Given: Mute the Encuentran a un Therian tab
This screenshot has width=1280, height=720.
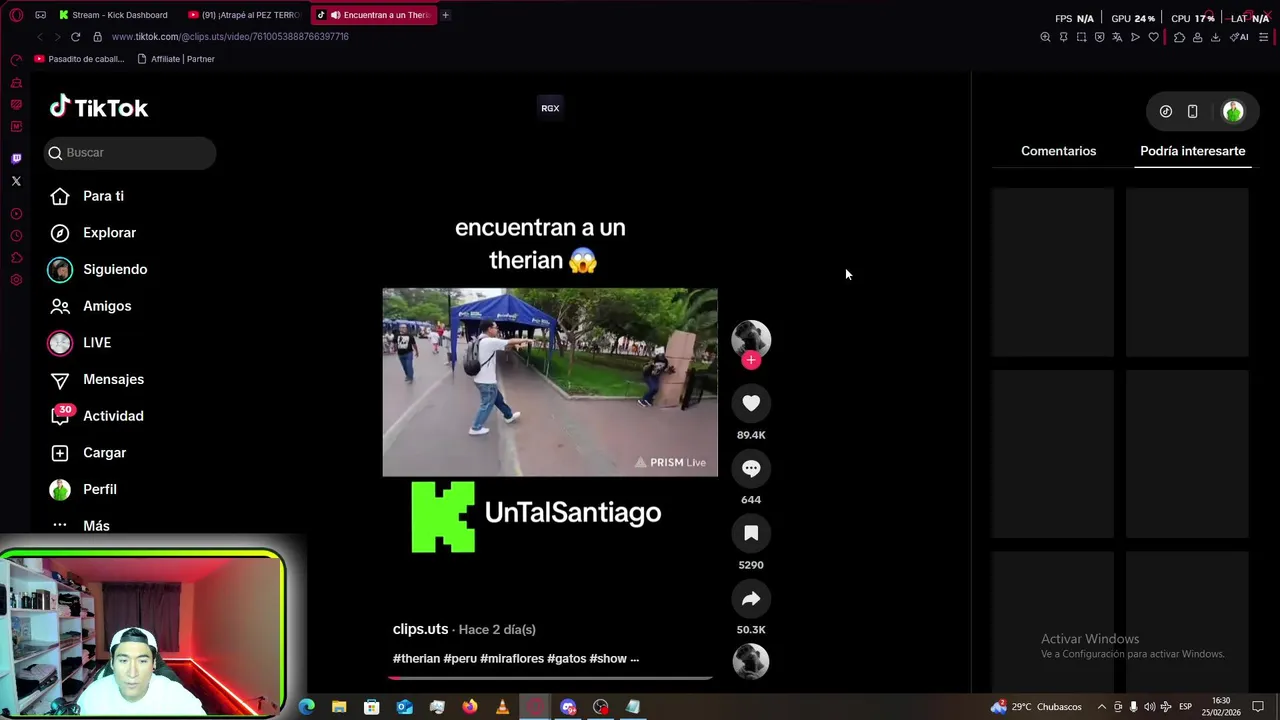Looking at the screenshot, I should point(335,15).
